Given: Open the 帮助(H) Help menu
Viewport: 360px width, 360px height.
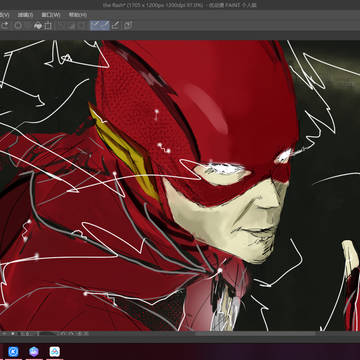Looking at the screenshot, I should pos(78,15).
